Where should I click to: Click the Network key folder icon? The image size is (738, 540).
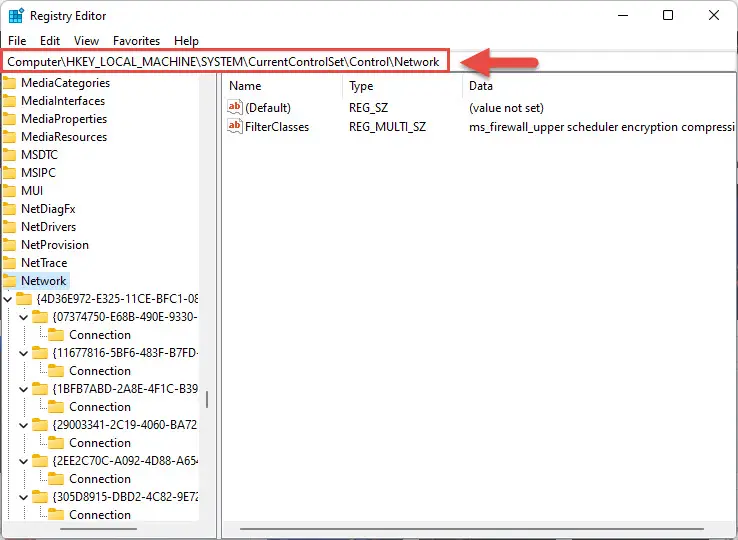coord(9,281)
